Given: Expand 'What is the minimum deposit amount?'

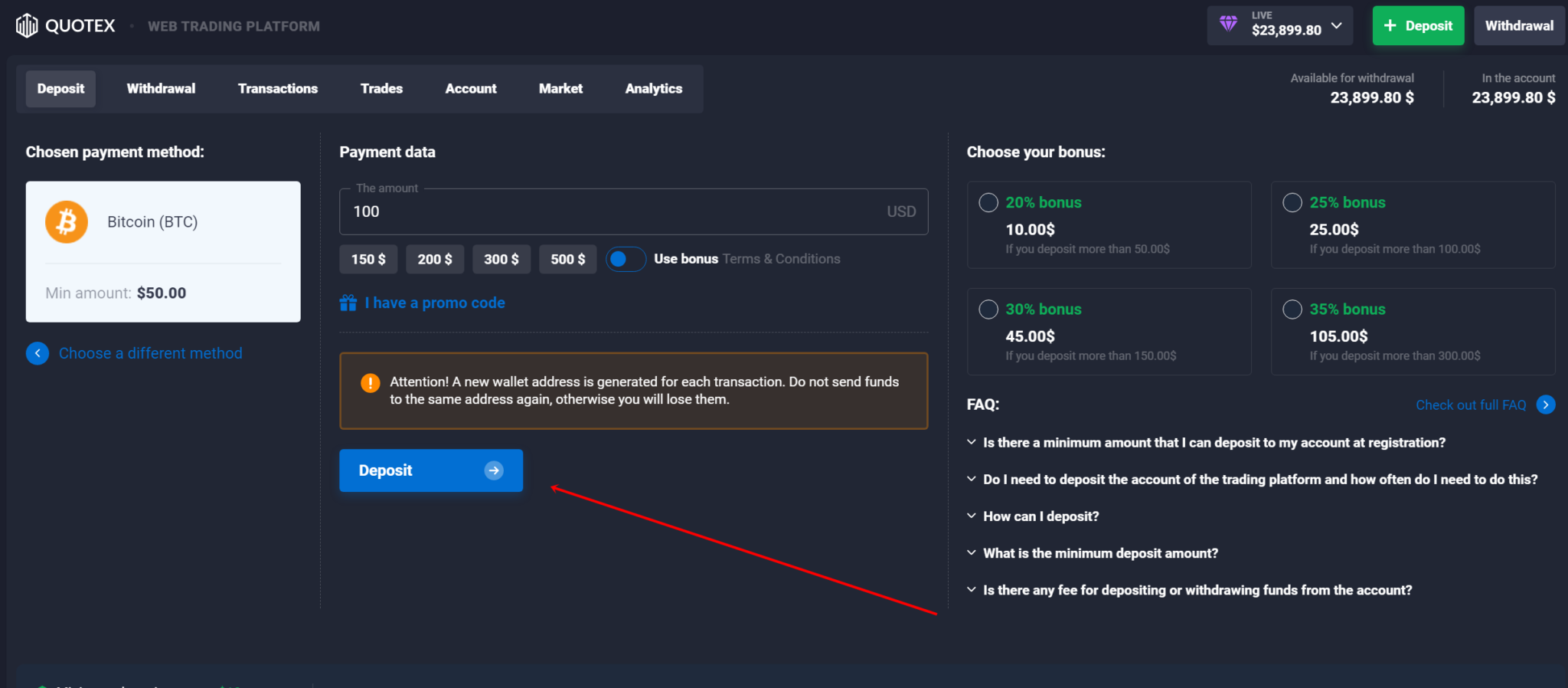Looking at the screenshot, I should [1099, 553].
